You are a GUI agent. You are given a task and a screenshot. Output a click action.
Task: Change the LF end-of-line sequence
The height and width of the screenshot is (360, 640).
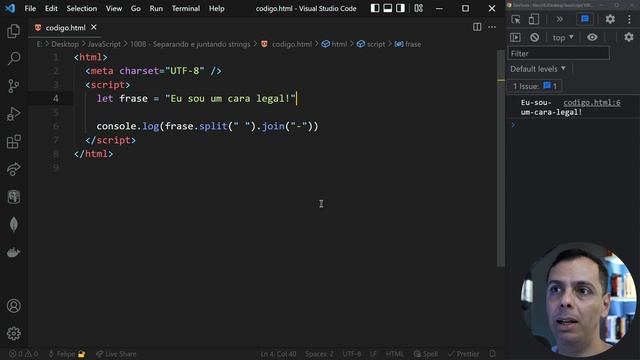coord(373,354)
